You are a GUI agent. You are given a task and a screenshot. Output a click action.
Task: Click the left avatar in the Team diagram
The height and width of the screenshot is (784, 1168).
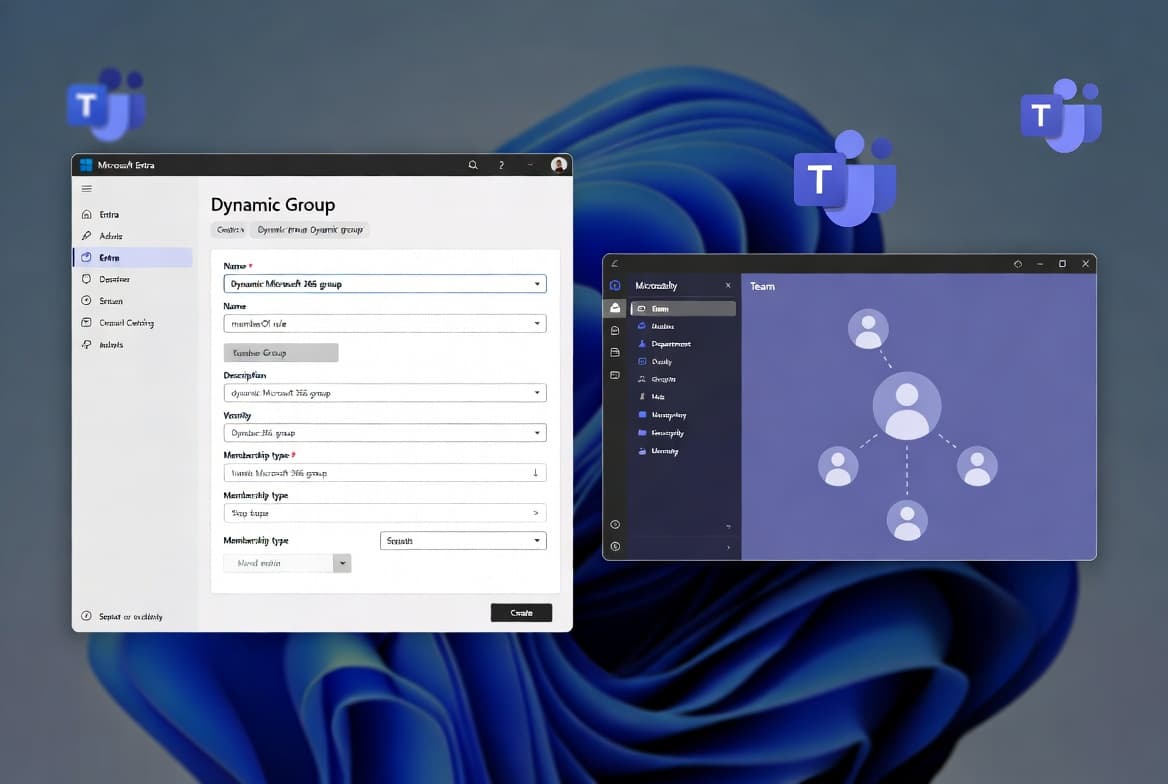838,467
